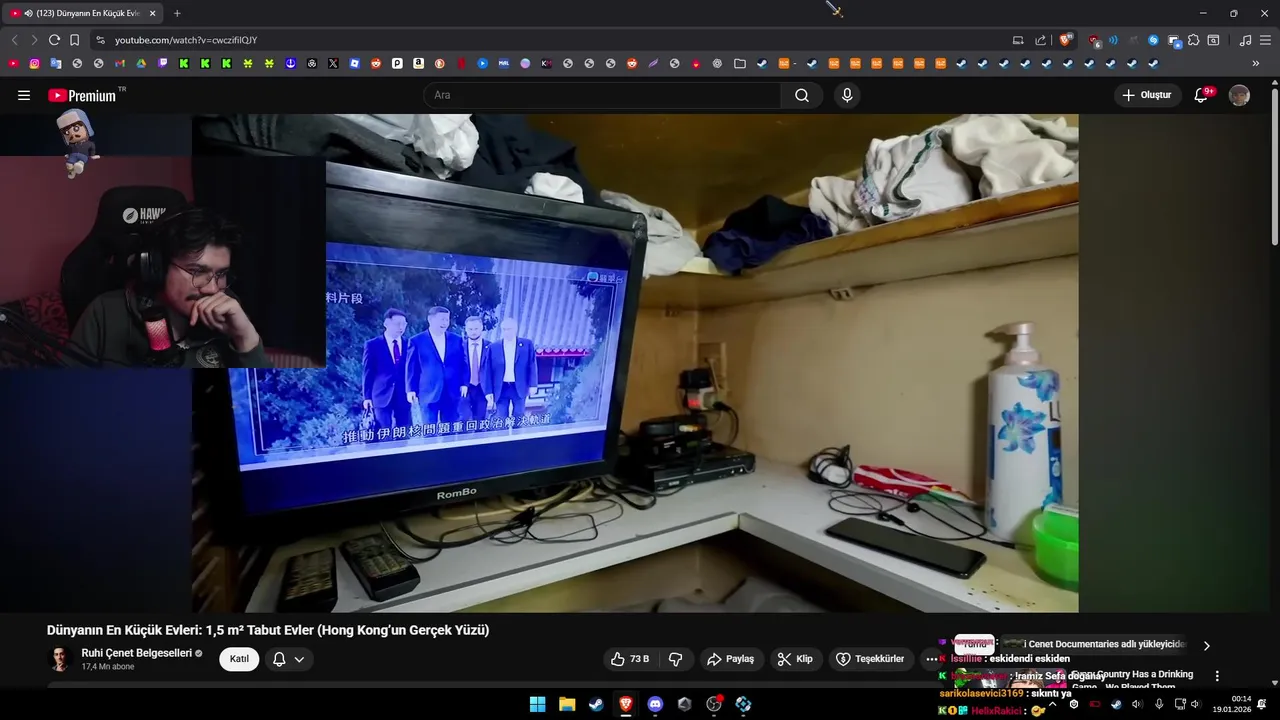Open the browser extensions puzzle icon
Viewport: 1280px width, 720px height.
click(1193, 40)
